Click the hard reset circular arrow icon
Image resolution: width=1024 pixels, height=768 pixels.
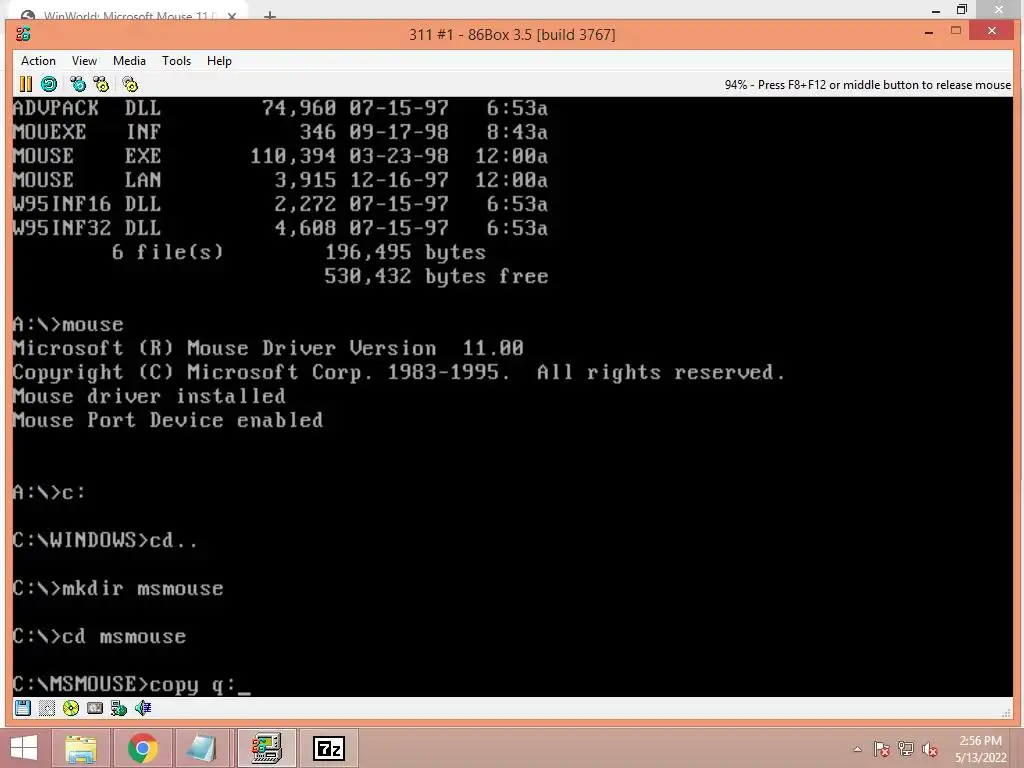click(x=49, y=84)
